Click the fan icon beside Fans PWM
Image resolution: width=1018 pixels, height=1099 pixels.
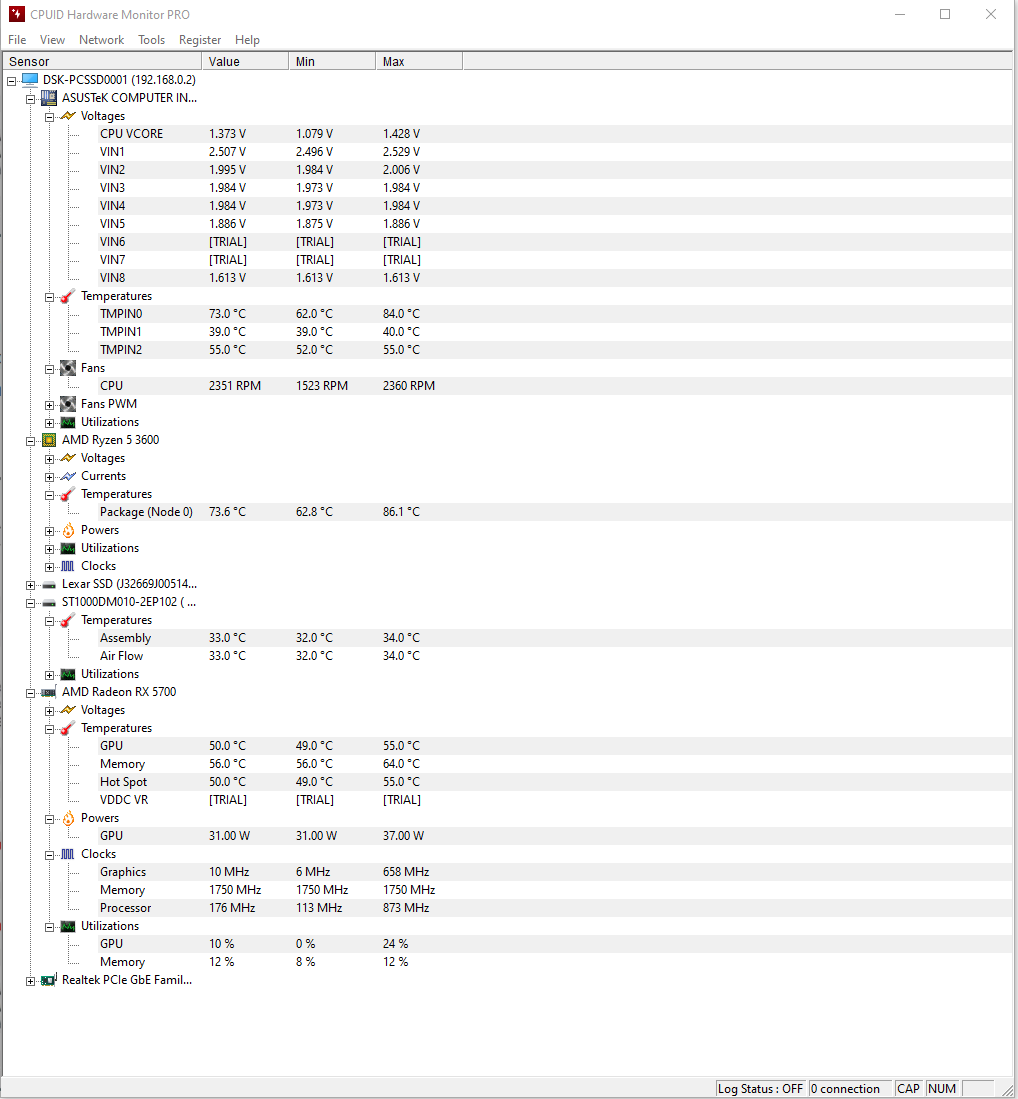[68, 404]
